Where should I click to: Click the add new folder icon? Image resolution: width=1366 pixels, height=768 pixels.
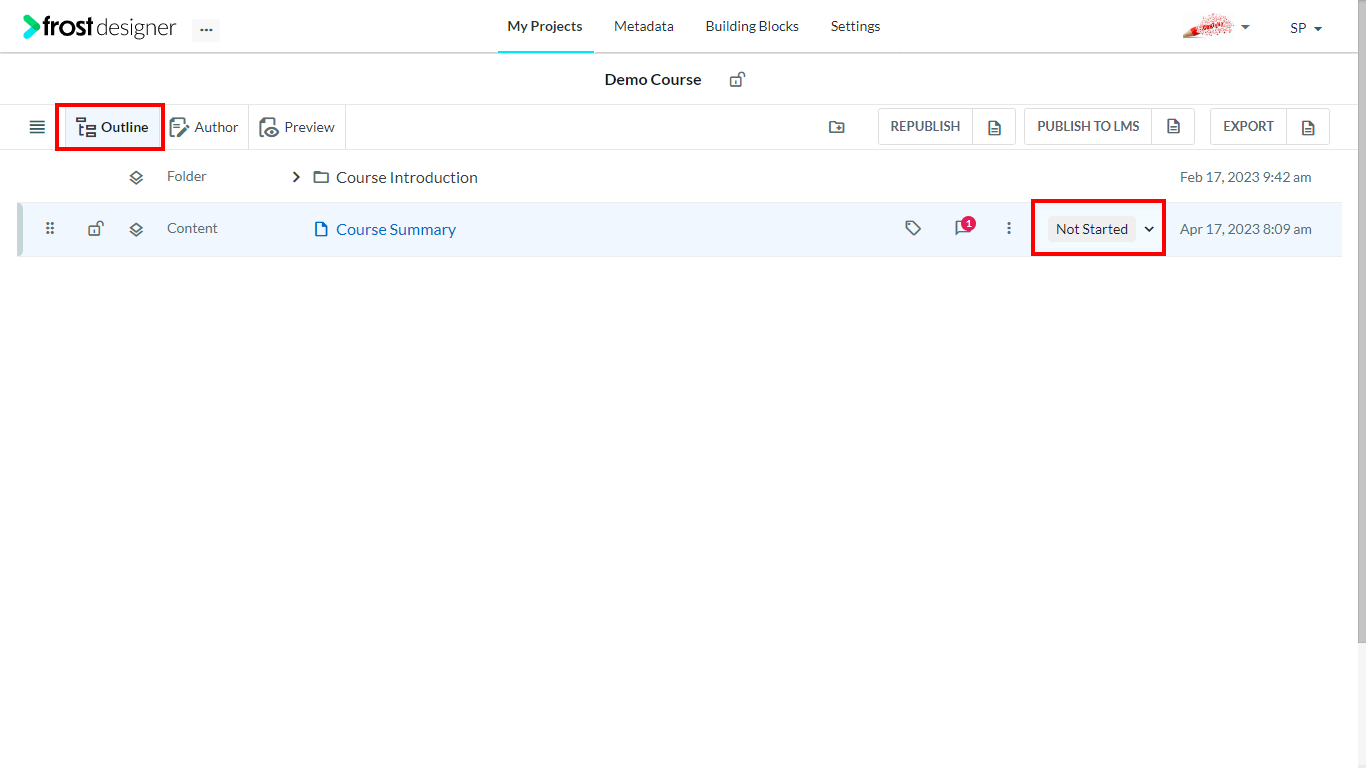click(837, 127)
